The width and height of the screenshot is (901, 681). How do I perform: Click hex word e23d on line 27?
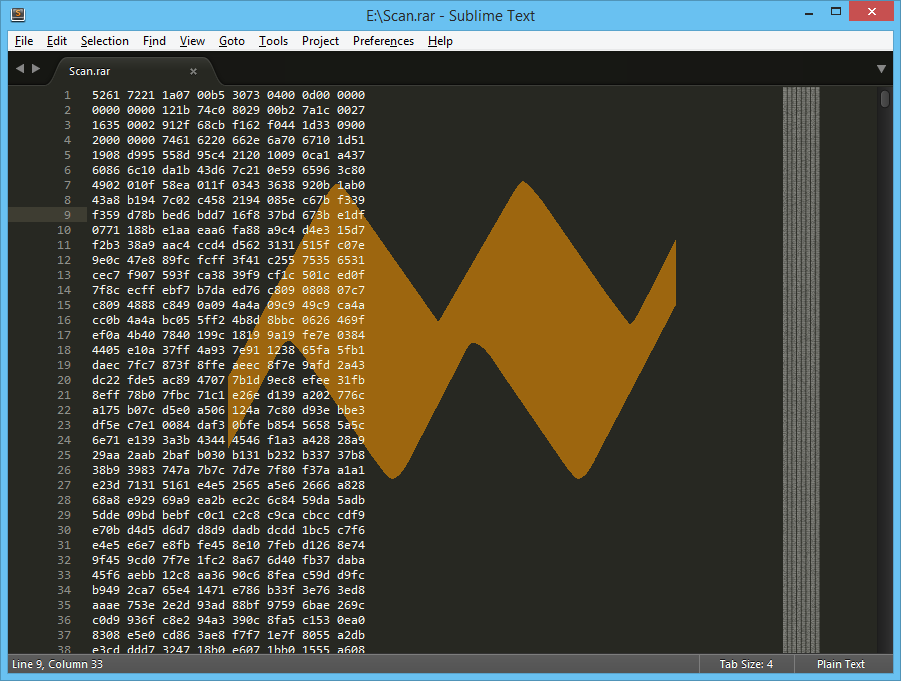click(106, 485)
